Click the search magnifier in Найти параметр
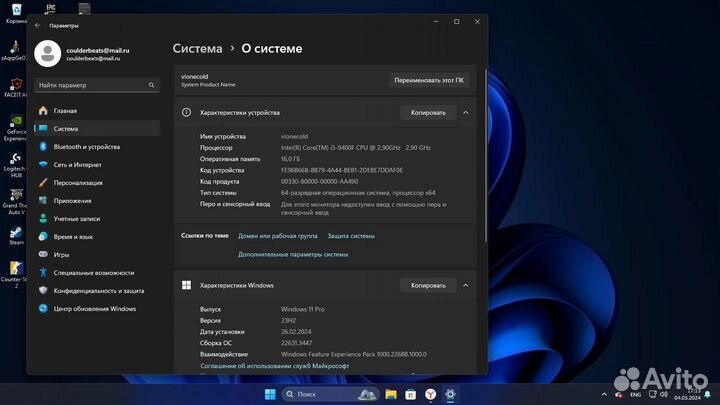Screen dimensions: 720x405 pos(152,85)
